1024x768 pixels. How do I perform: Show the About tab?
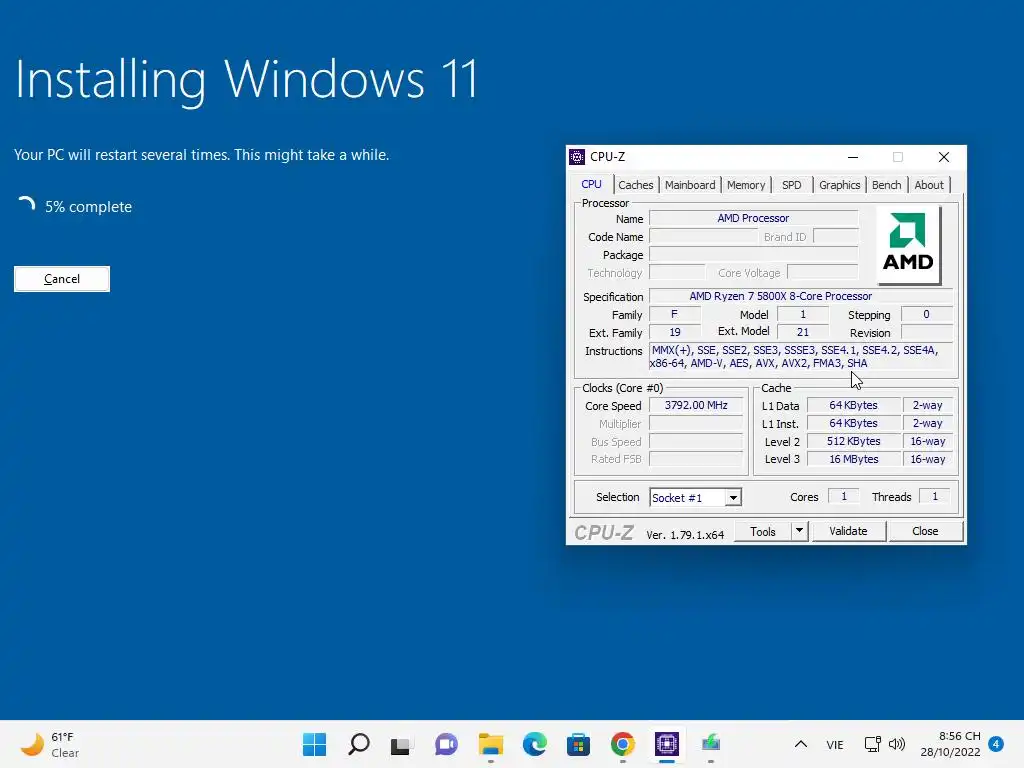929,185
